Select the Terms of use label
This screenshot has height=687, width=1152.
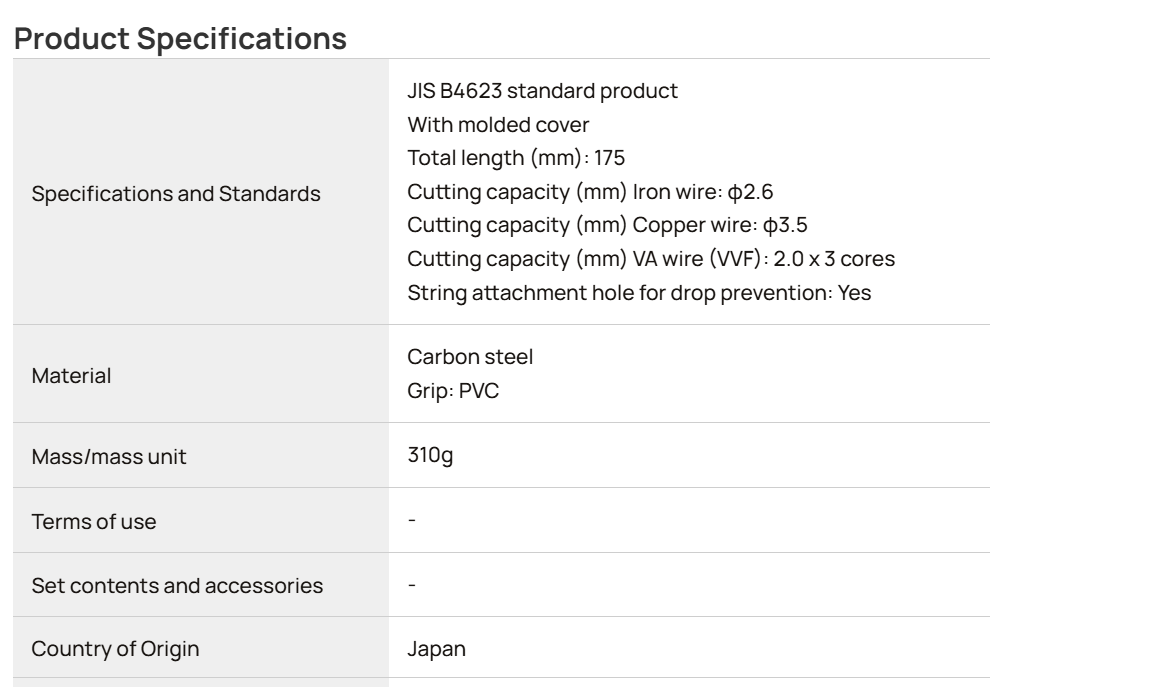pos(93,521)
